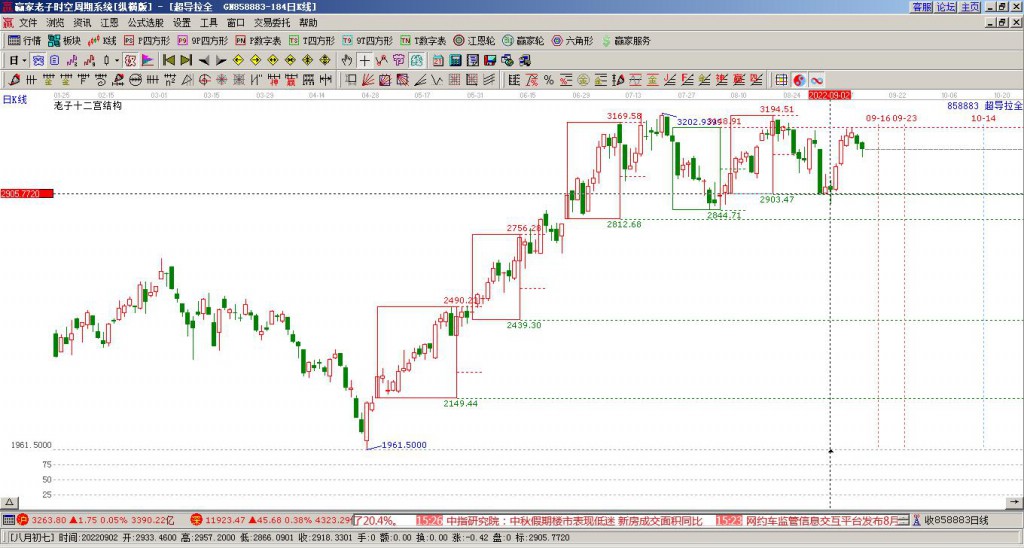Click the highlighted 2022-09-02 date marker

830,94
